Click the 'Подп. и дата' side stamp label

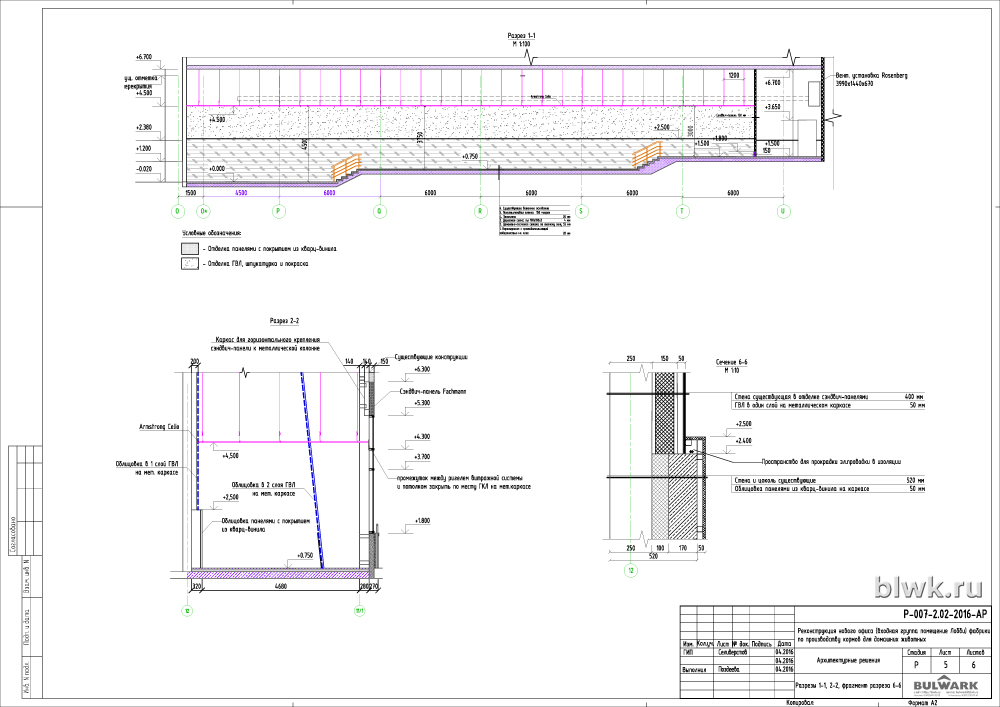click(27, 629)
